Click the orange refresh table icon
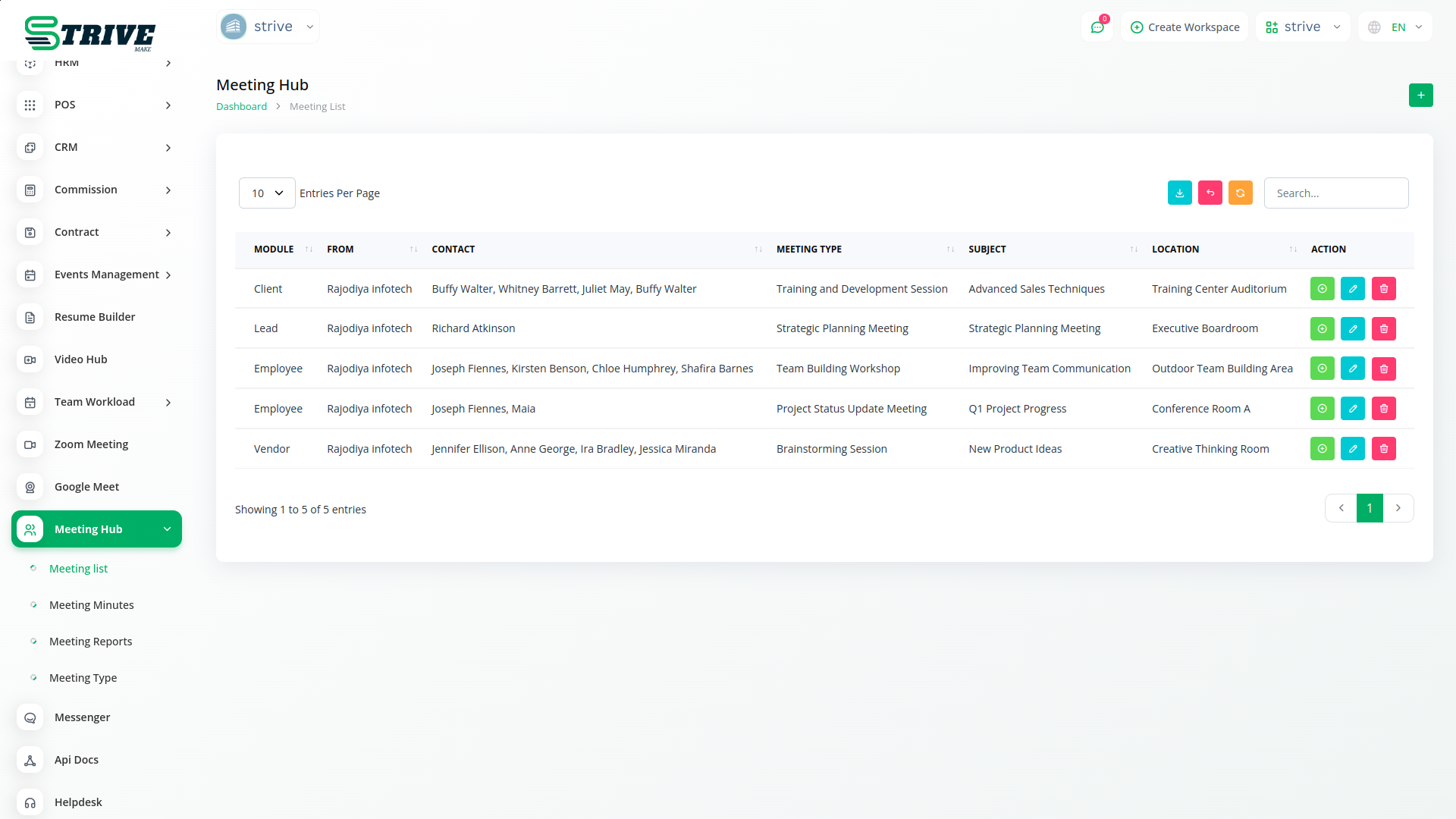The height and width of the screenshot is (819, 1456). (x=1240, y=193)
